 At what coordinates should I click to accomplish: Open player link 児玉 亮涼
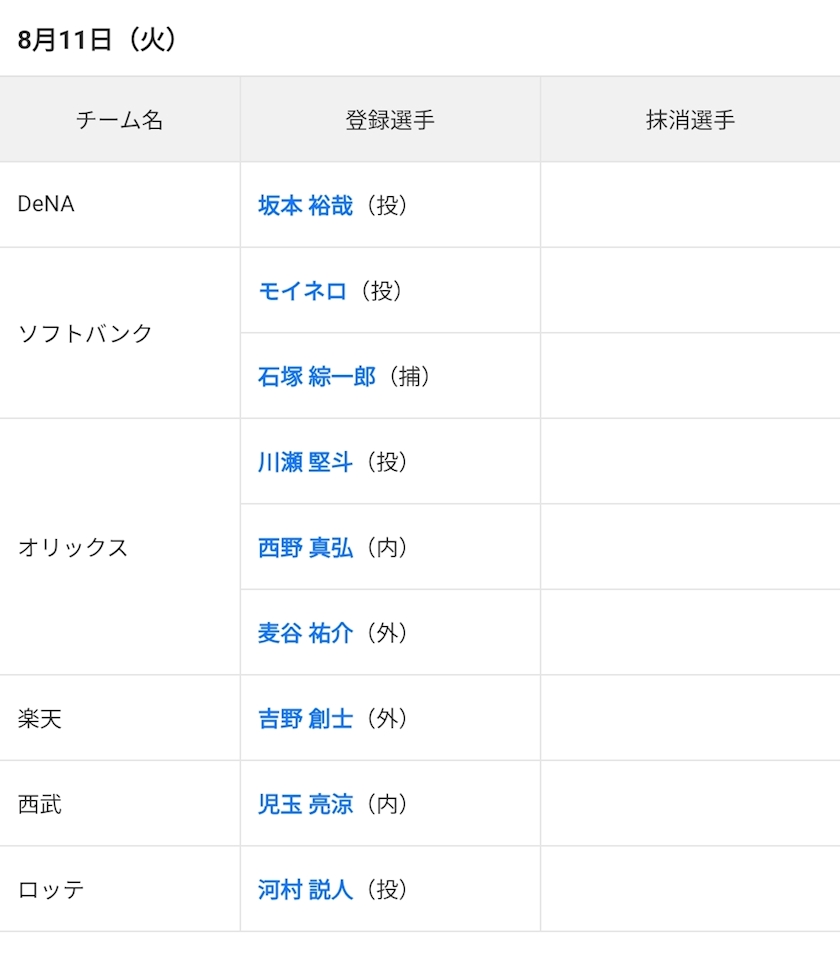click(305, 804)
